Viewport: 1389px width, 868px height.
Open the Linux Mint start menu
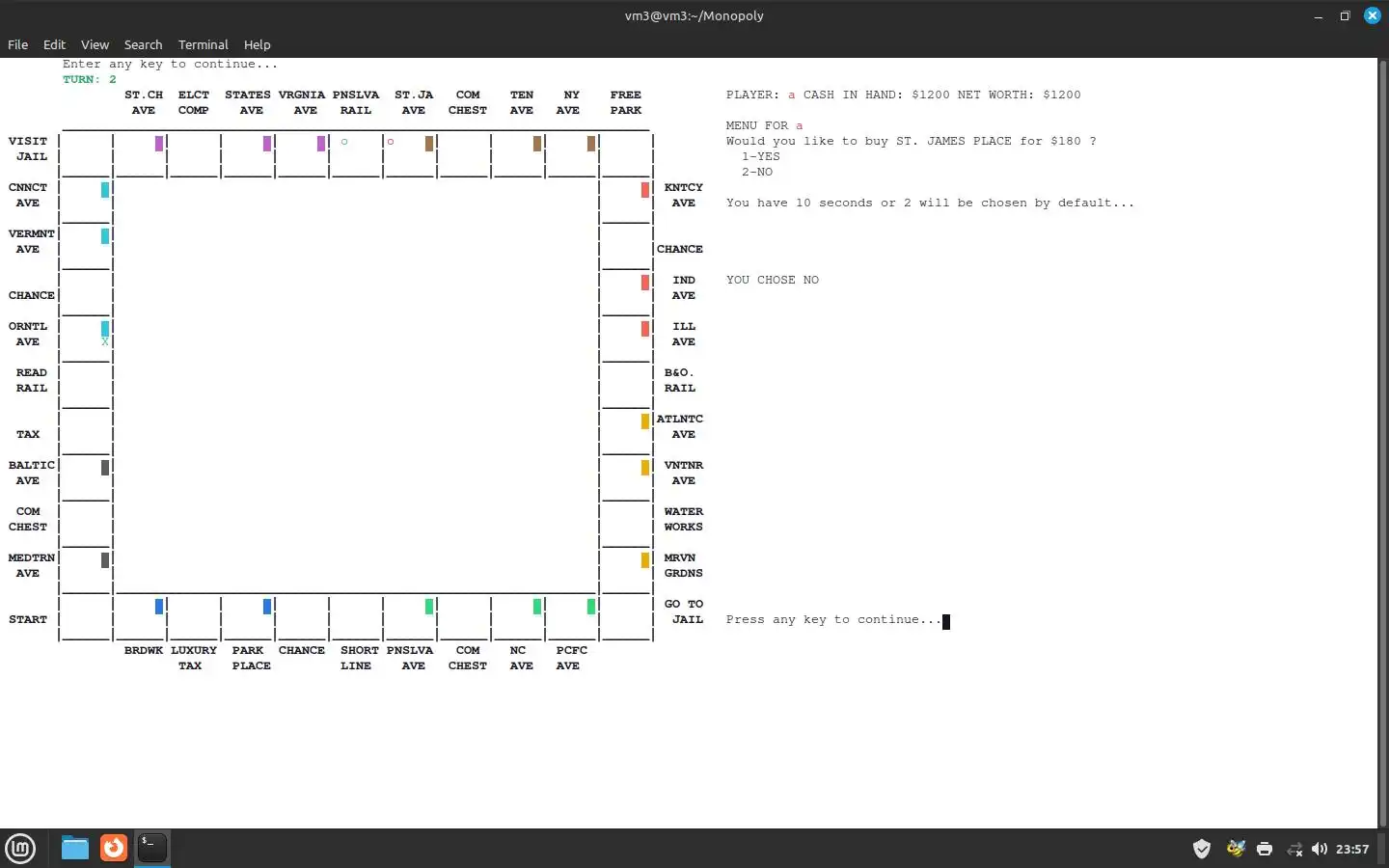(20, 848)
